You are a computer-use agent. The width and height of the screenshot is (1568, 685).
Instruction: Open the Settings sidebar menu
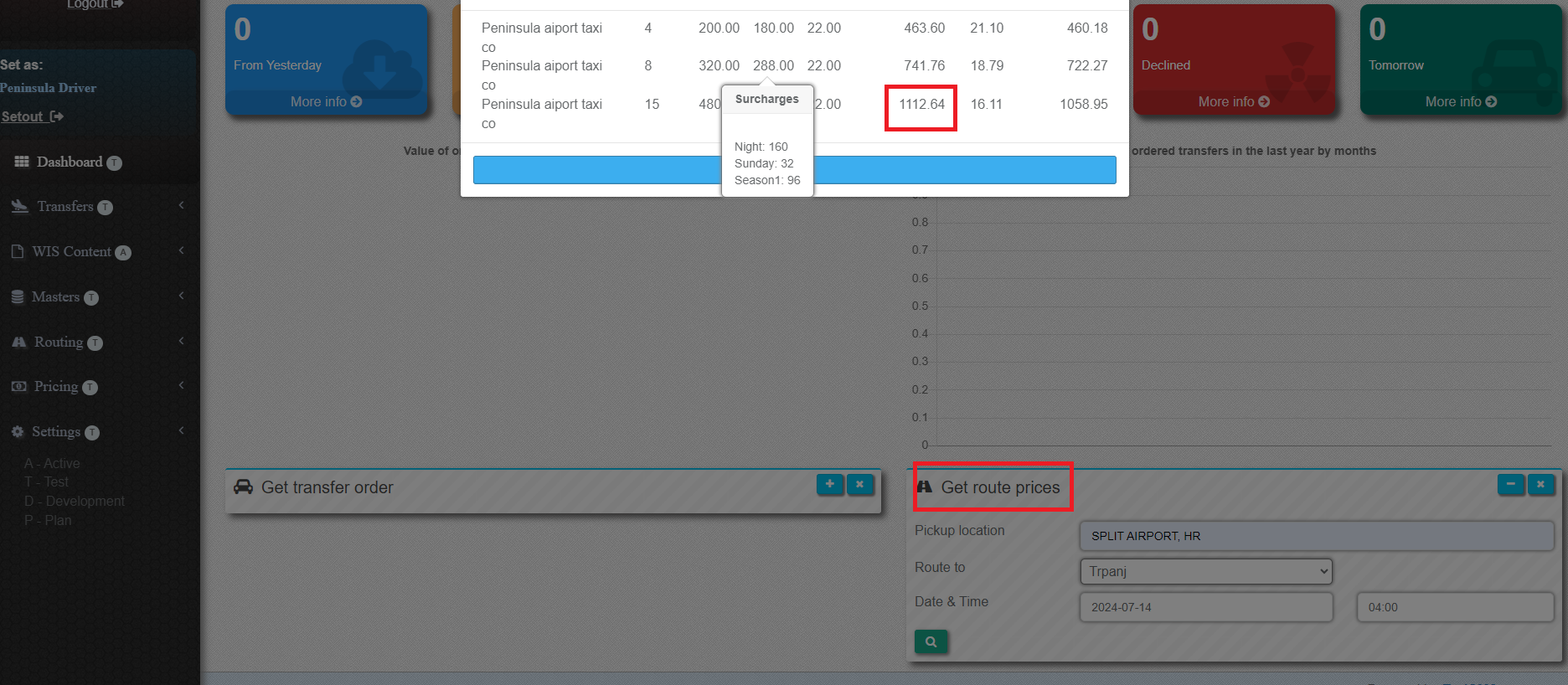55,432
